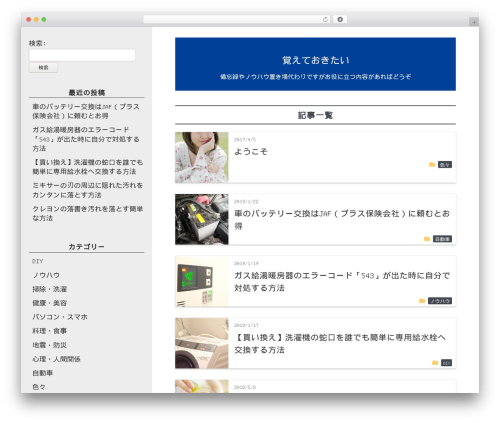Click the DIY tag on washing machine card
Image resolution: width=500 pixels, height=423 pixels.
point(446,363)
